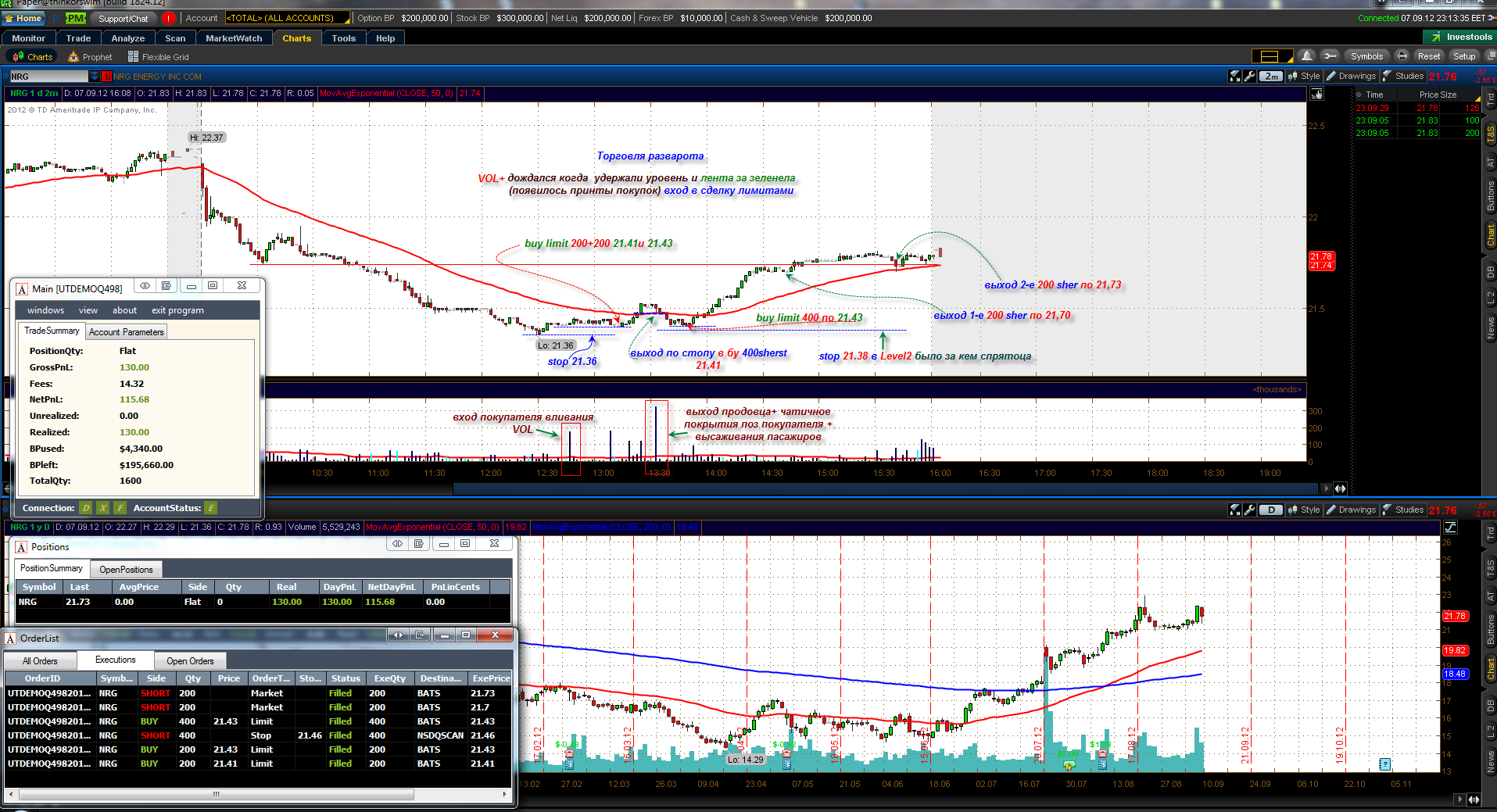Open the Style menu on upper chart
Screen dimensions: 1497x812
1305,76
